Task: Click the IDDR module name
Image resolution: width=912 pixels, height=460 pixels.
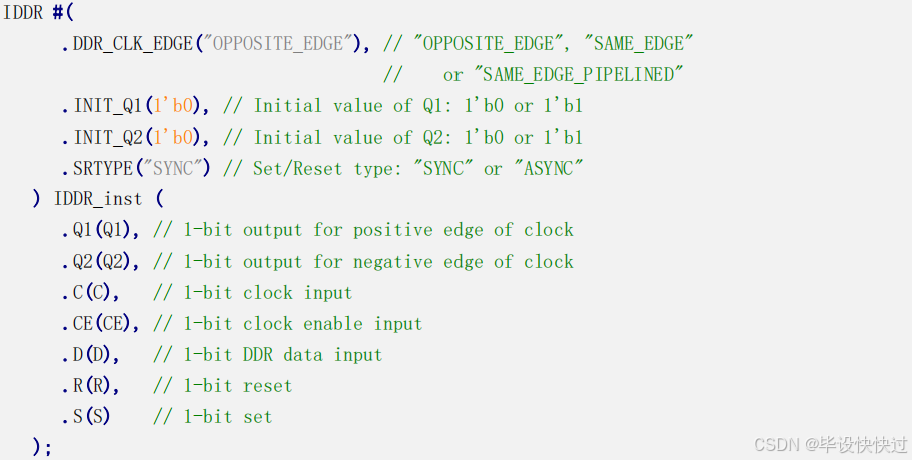Action: coord(23,12)
